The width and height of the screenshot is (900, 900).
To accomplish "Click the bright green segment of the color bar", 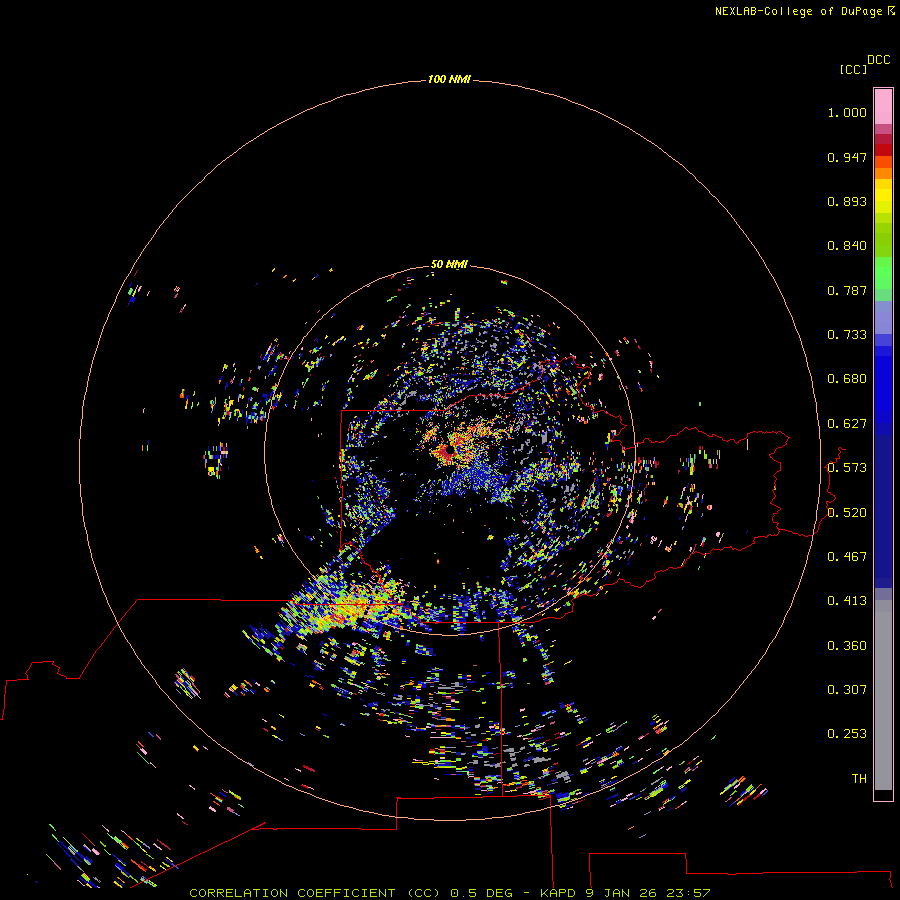I will click(883, 273).
